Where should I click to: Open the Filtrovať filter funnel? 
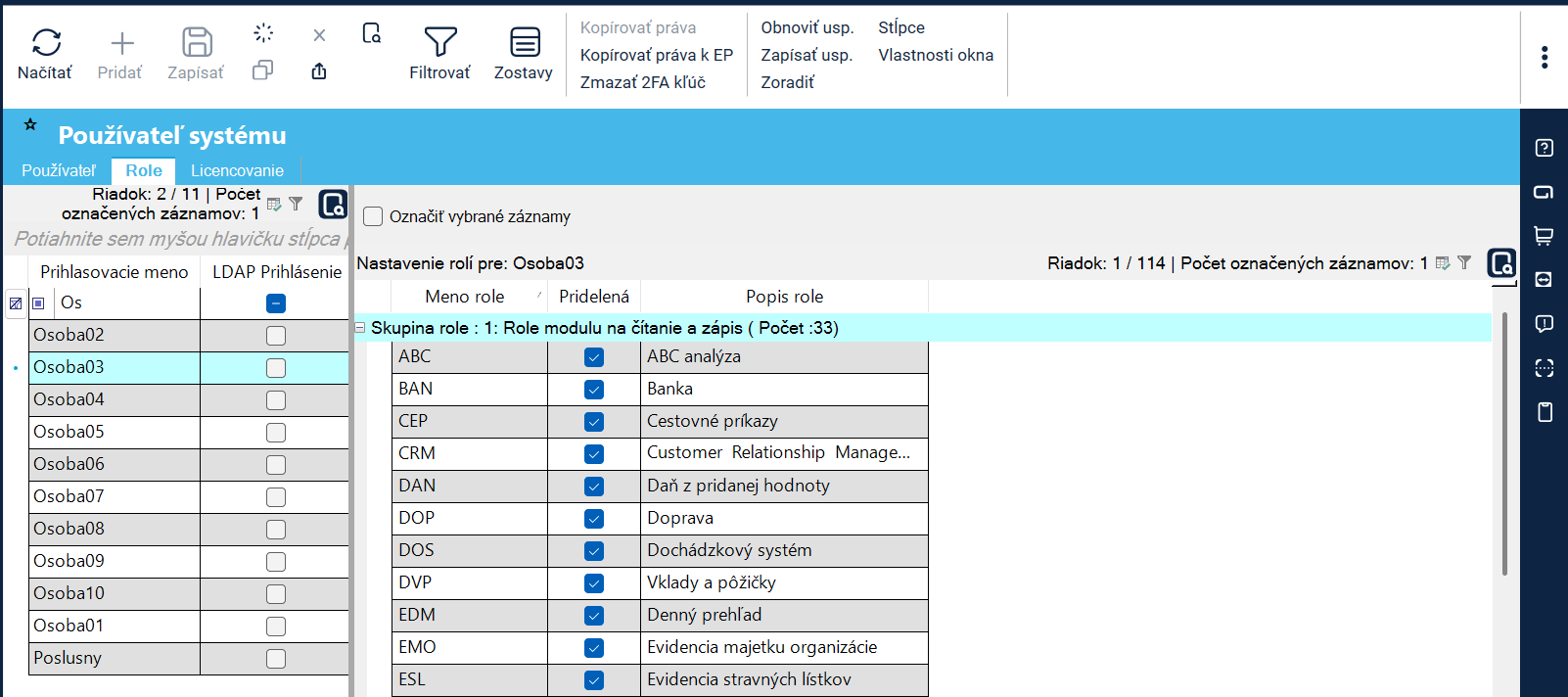440,41
